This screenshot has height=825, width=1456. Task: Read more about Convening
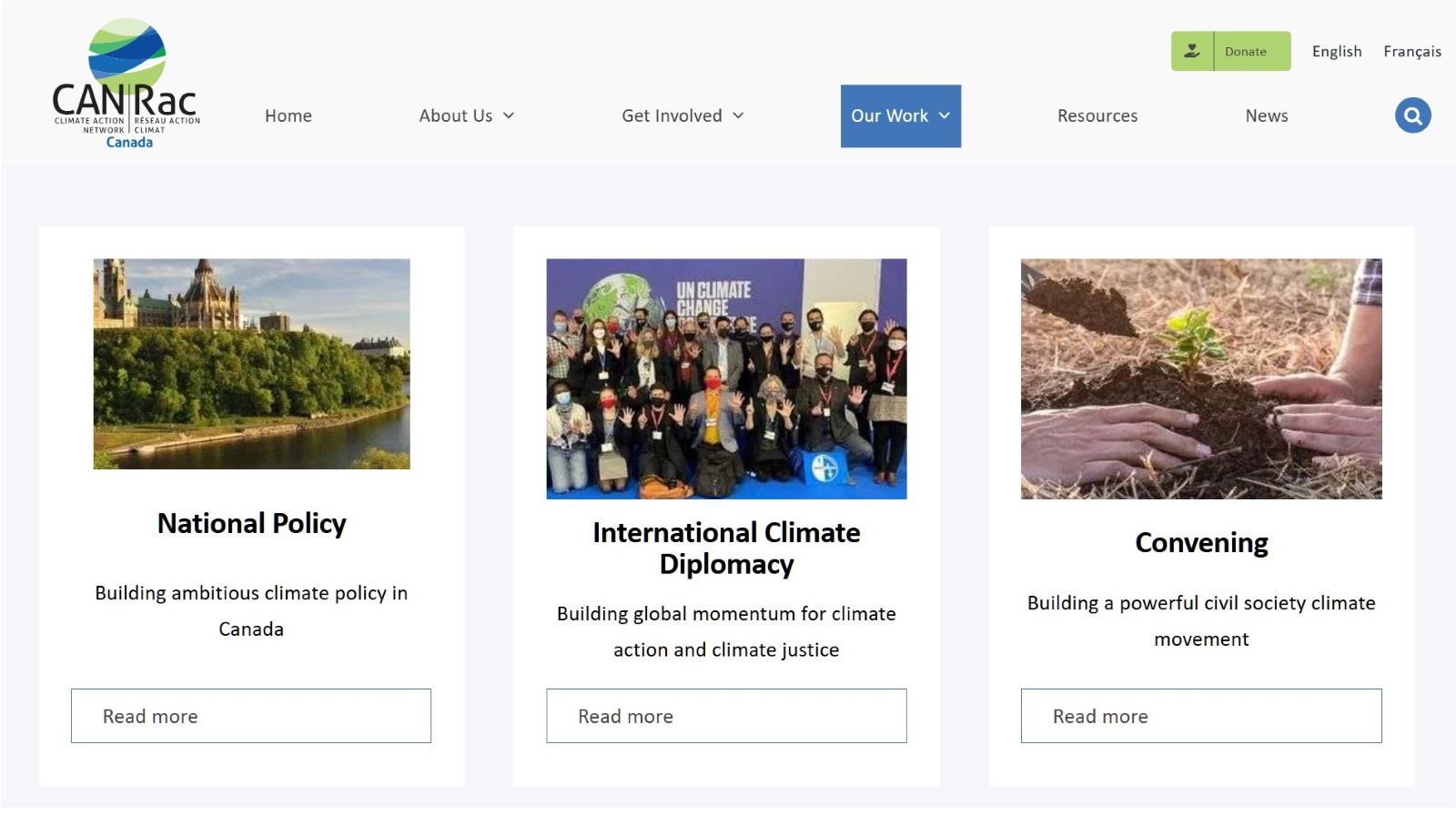pos(1200,716)
